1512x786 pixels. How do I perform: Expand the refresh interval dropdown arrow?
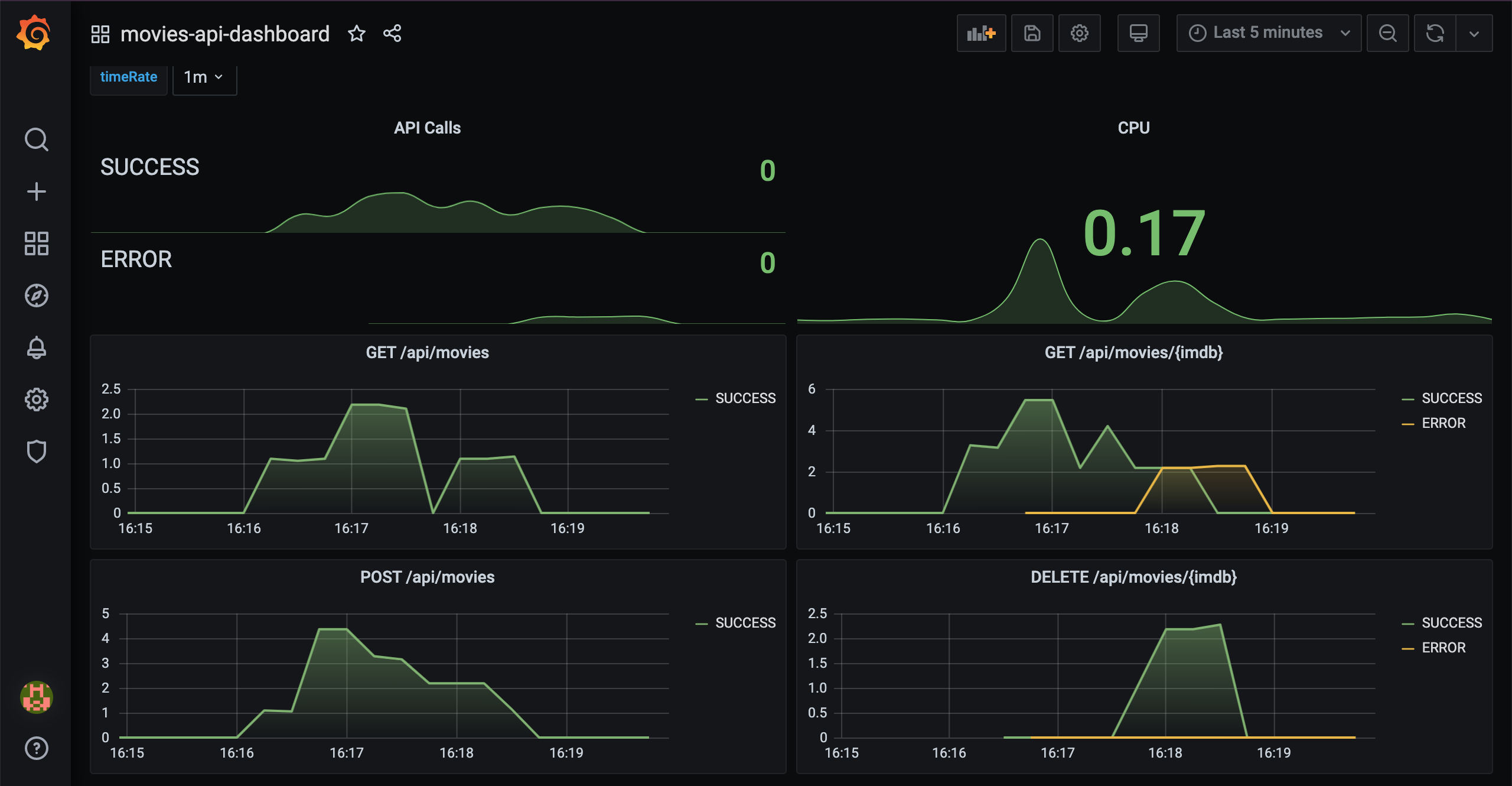[x=1474, y=33]
